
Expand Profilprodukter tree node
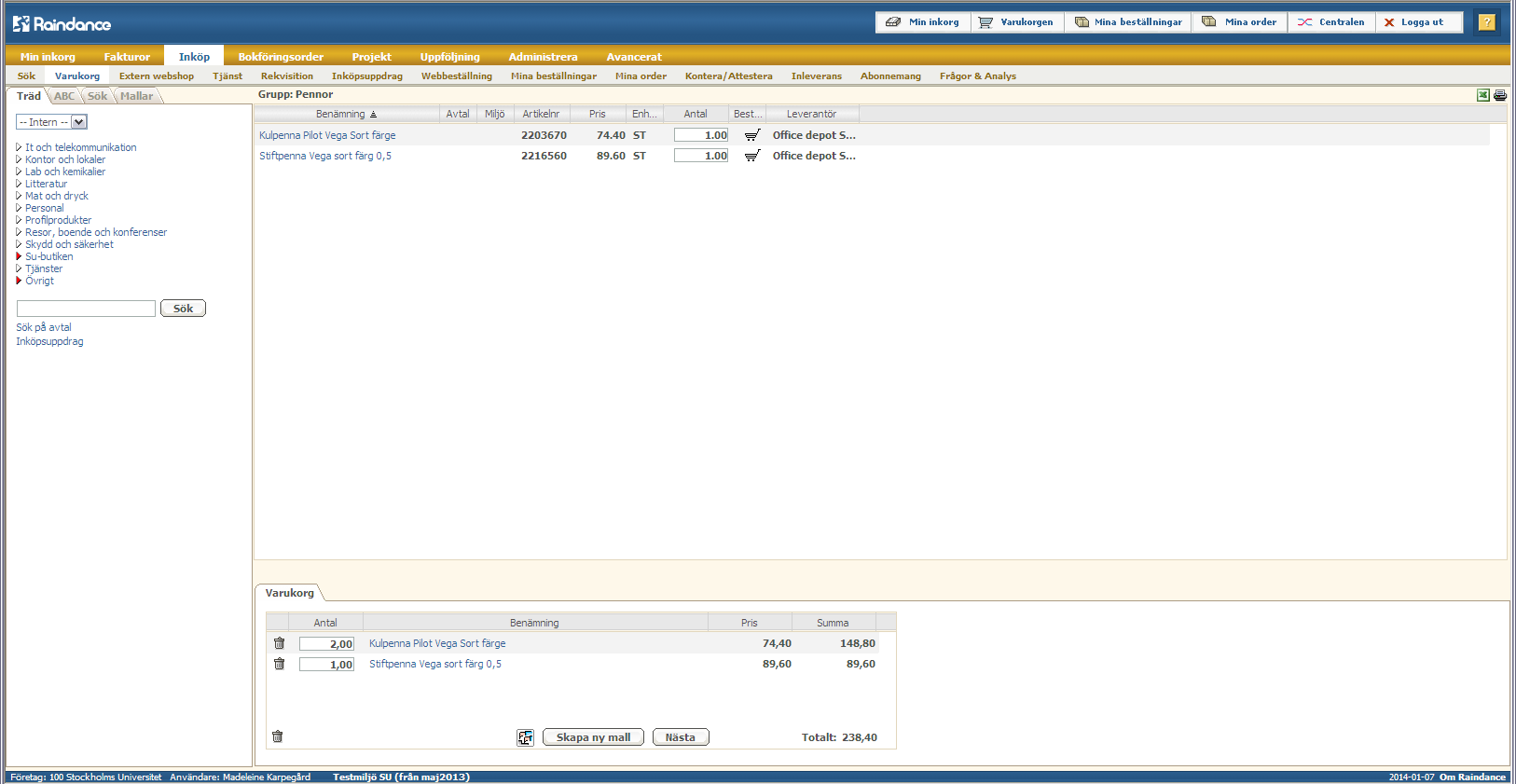19,220
